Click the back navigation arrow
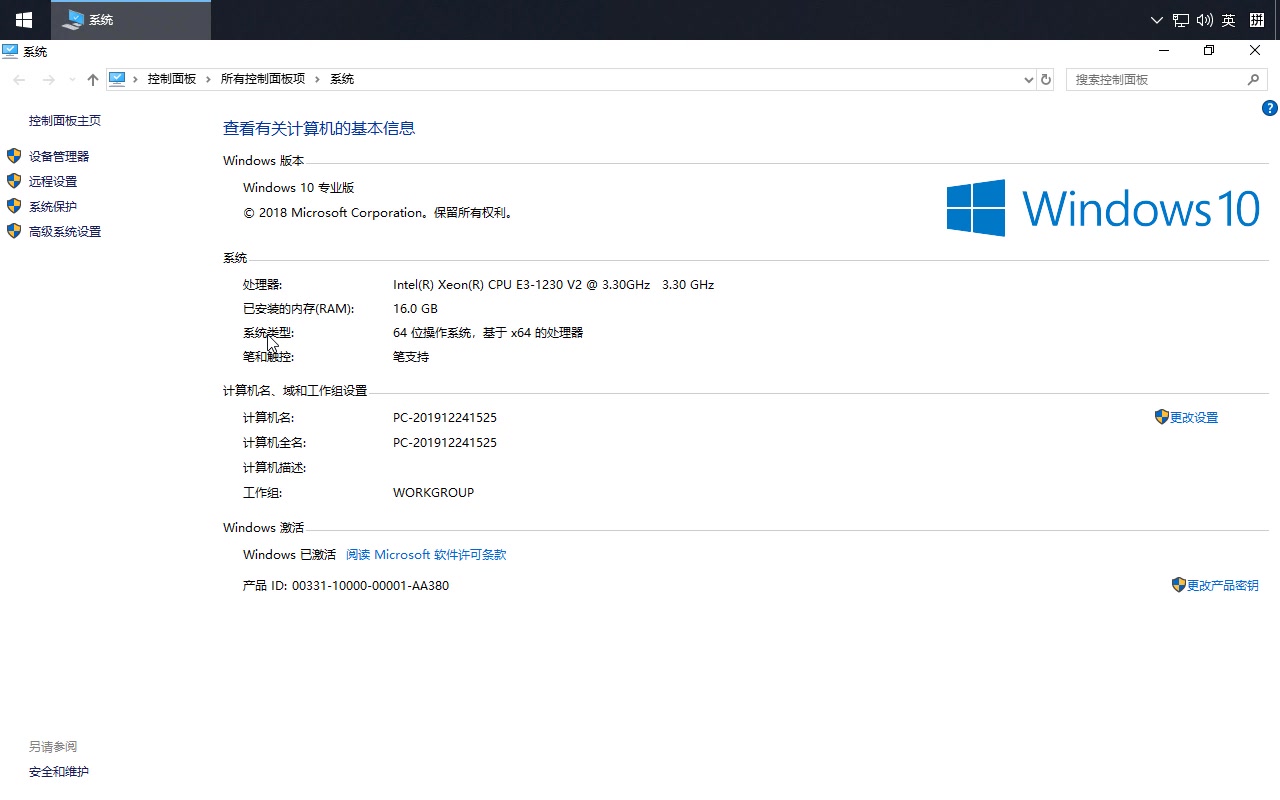1280x800 pixels. pyautogui.click(x=18, y=78)
